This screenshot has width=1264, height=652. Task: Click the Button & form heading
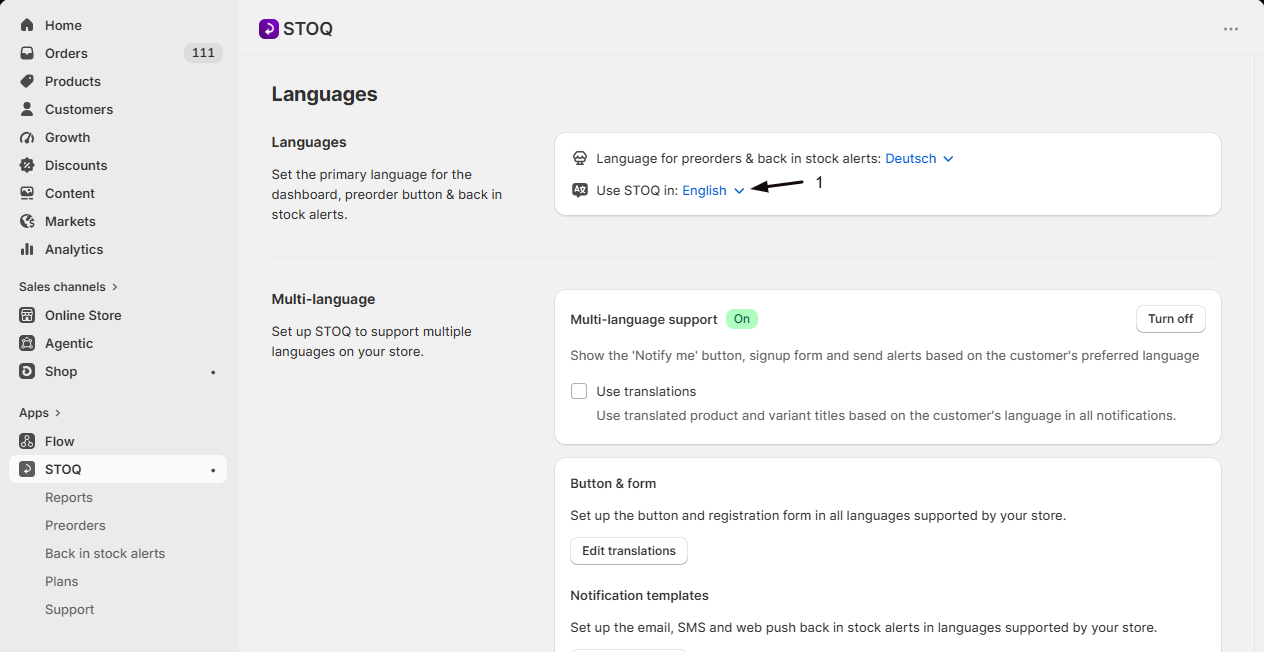click(613, 483)
